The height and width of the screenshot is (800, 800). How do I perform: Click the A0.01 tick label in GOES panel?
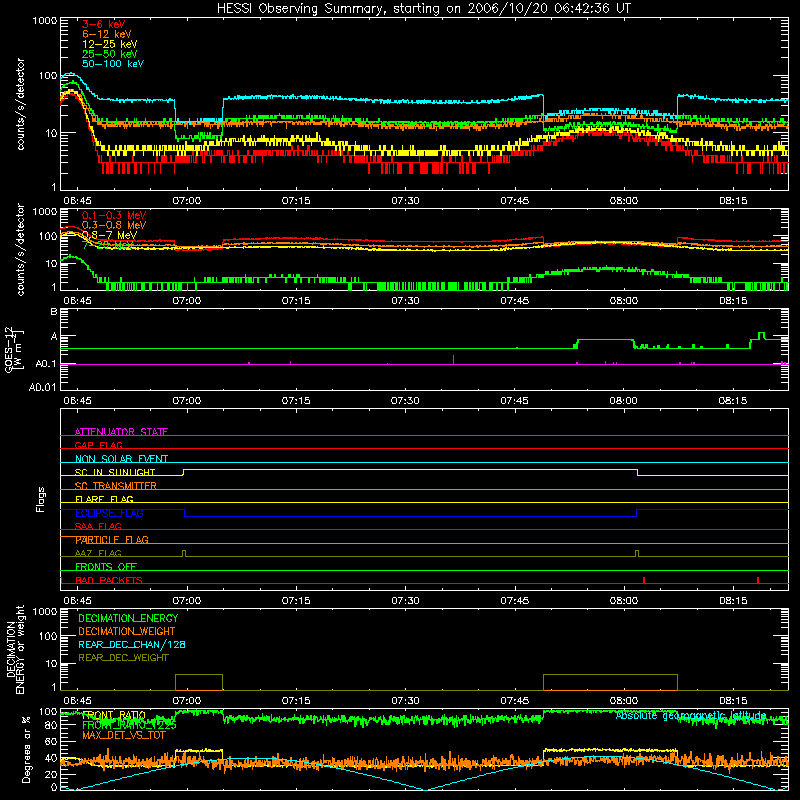tap(42, 387)
